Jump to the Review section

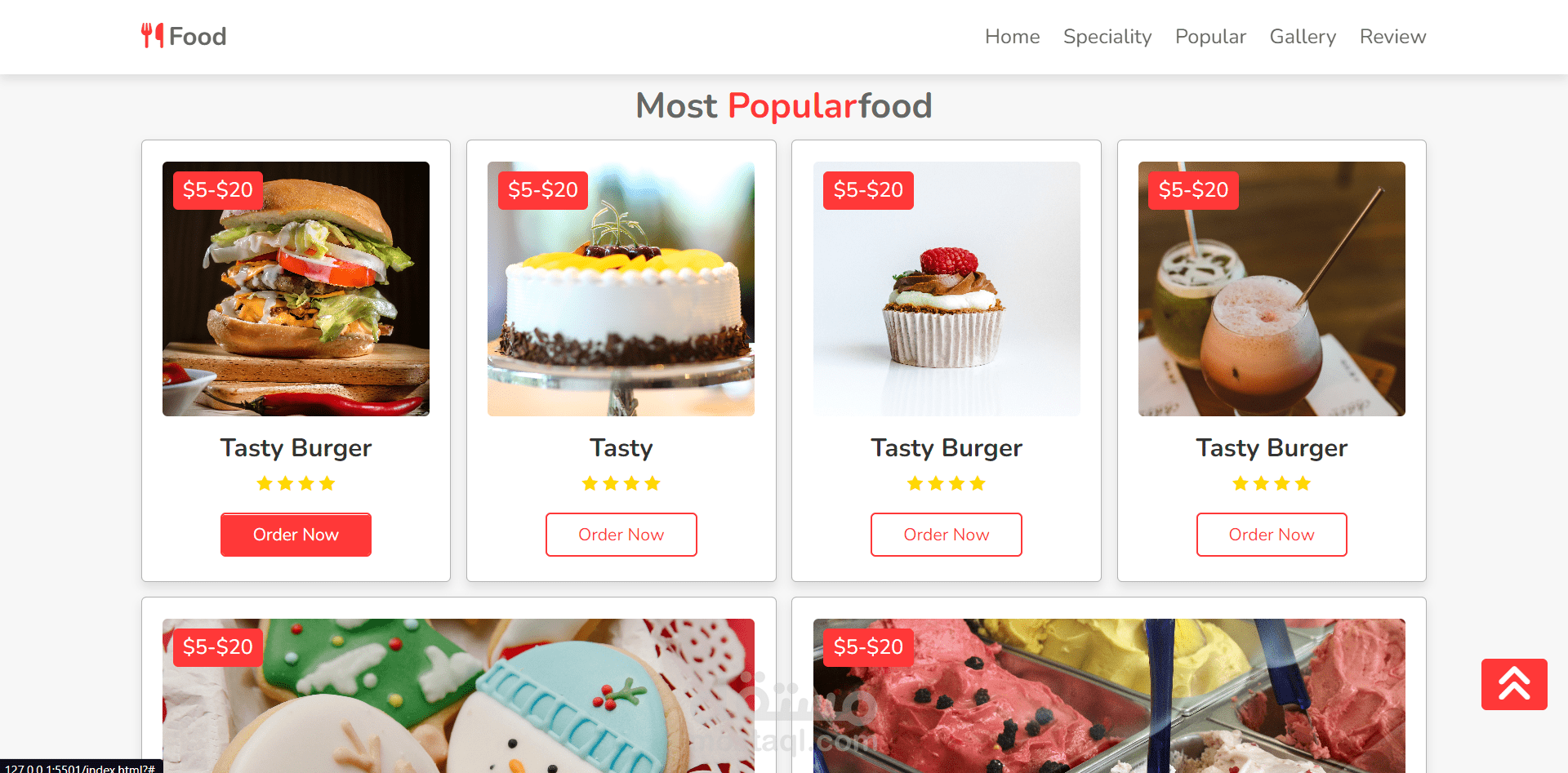[1392, 37]
